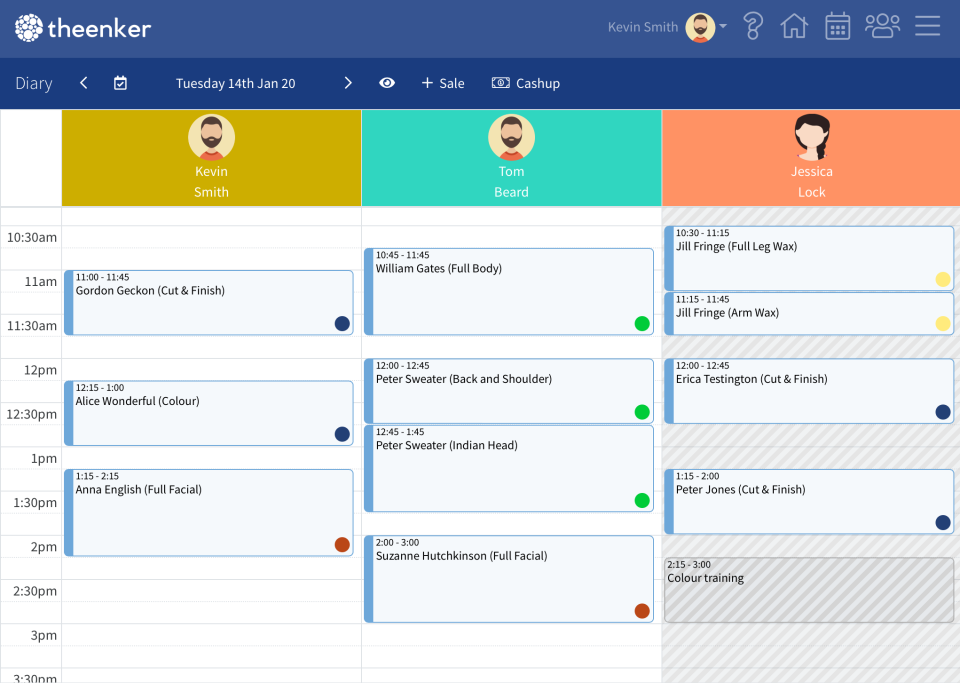Select the Colour training block

coord(808,590)
